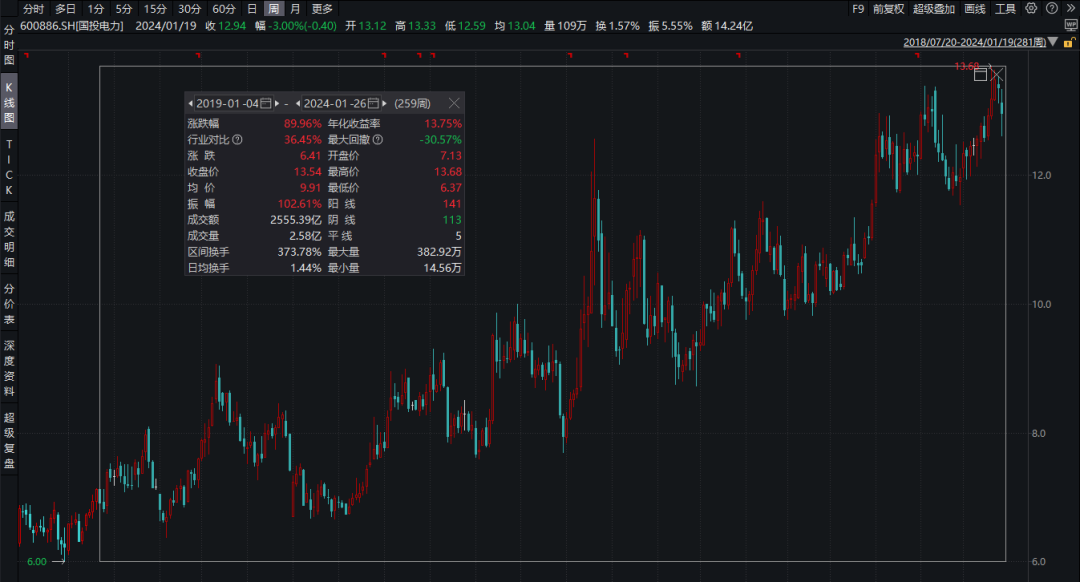Open 成交明细 in left sidebar

9,239
